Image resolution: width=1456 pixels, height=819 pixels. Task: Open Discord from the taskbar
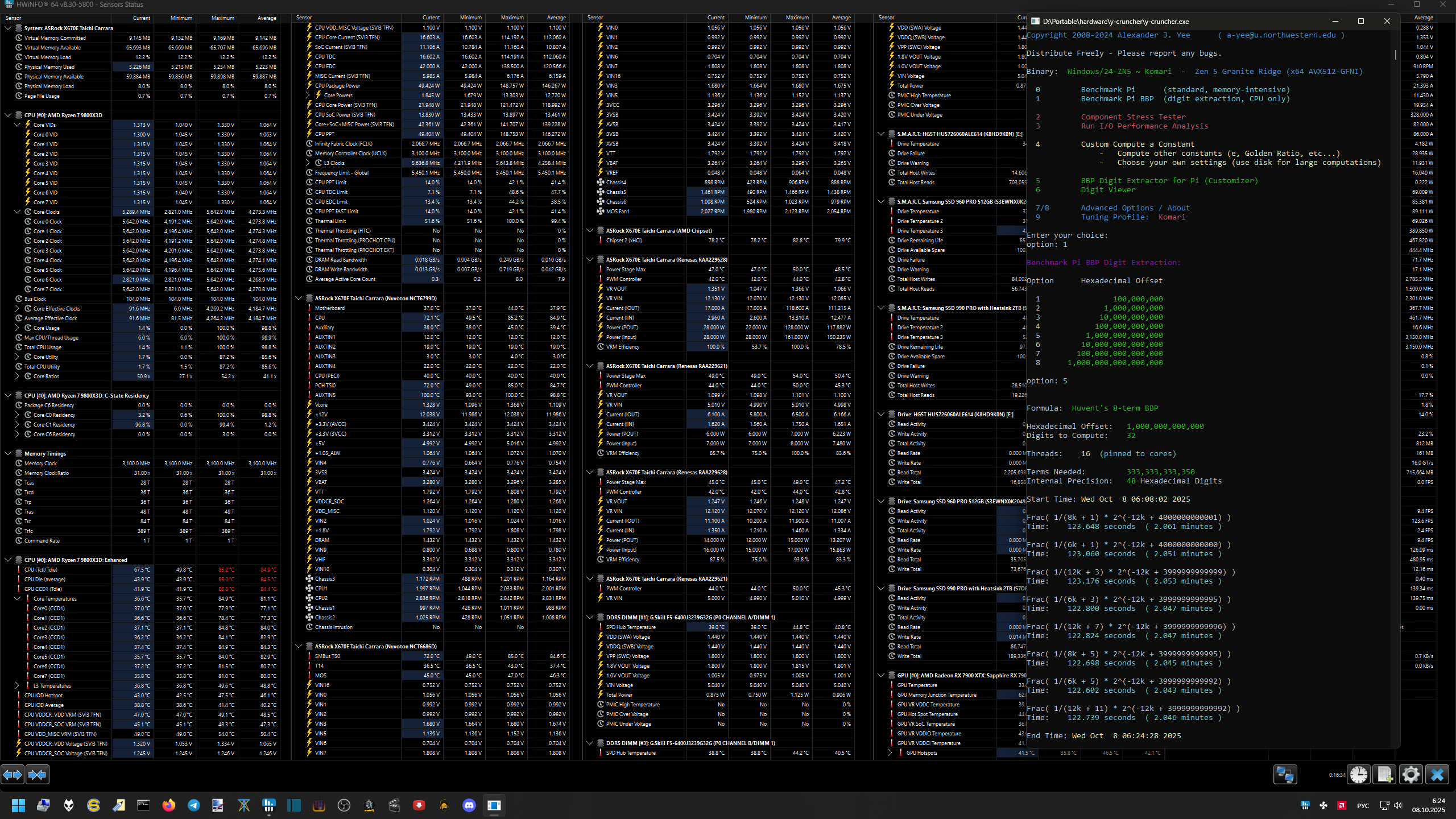click(x=469, y=805)
